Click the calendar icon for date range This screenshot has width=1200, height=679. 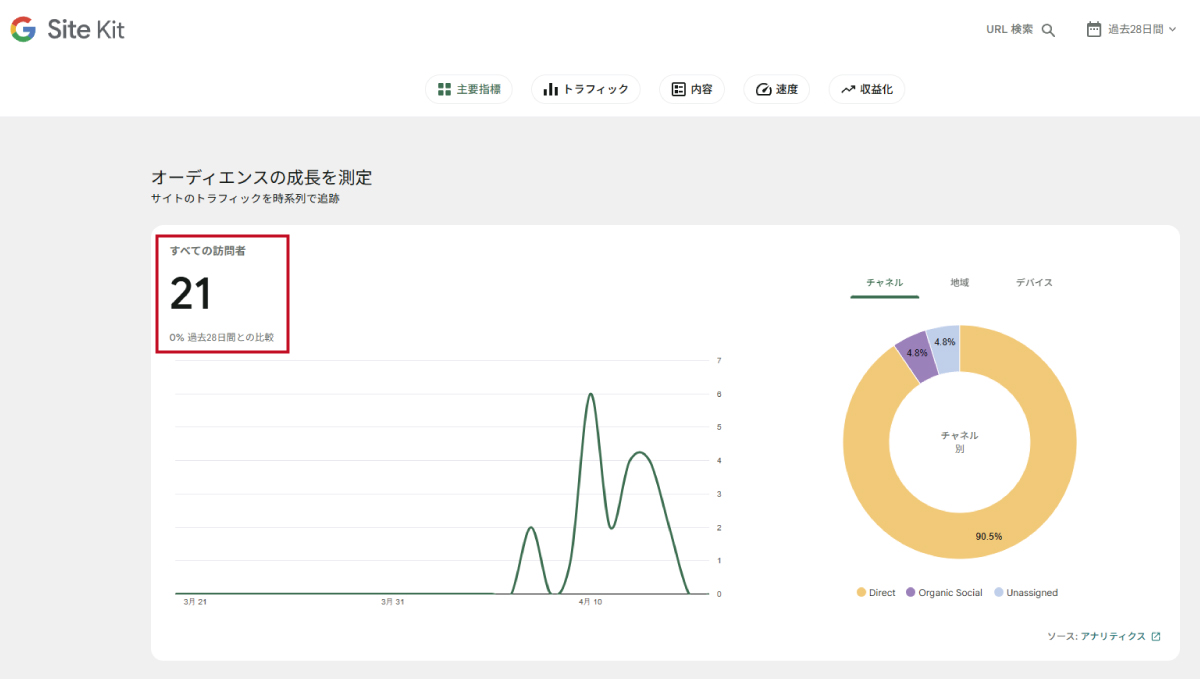click(x=1094, y=30)
